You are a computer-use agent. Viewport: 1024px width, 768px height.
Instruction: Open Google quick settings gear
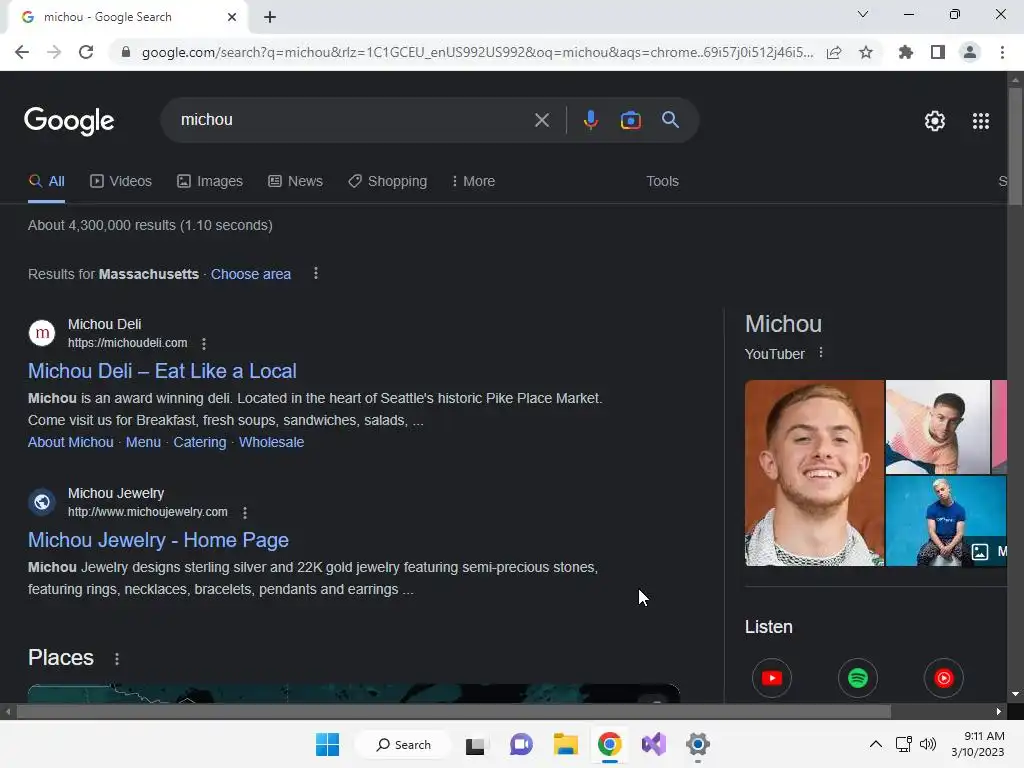point(935,121)
